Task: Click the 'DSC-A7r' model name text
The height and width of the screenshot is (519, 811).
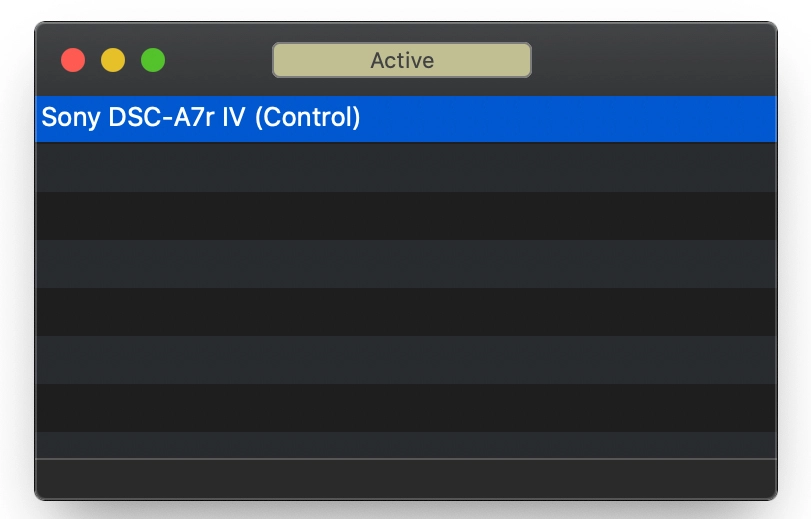Action: [161, 117]
